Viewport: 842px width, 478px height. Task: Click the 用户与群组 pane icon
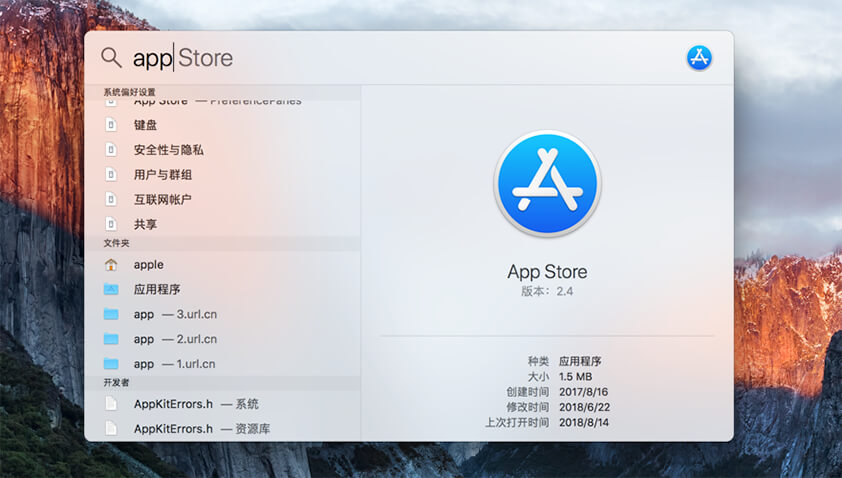pyautogui.click(x=111, y=174)
